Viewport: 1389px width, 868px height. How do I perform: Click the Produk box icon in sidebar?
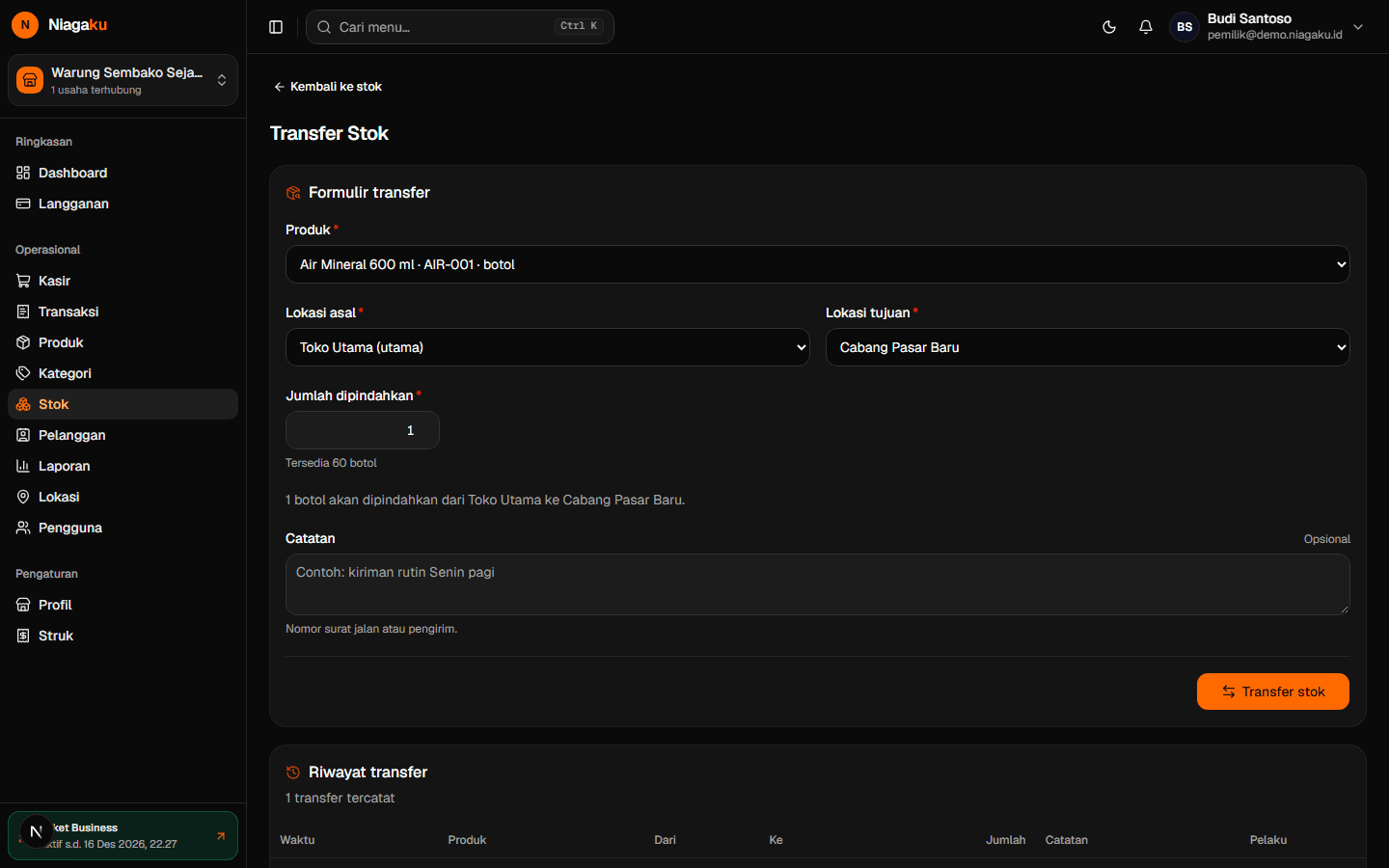(23, 342)
